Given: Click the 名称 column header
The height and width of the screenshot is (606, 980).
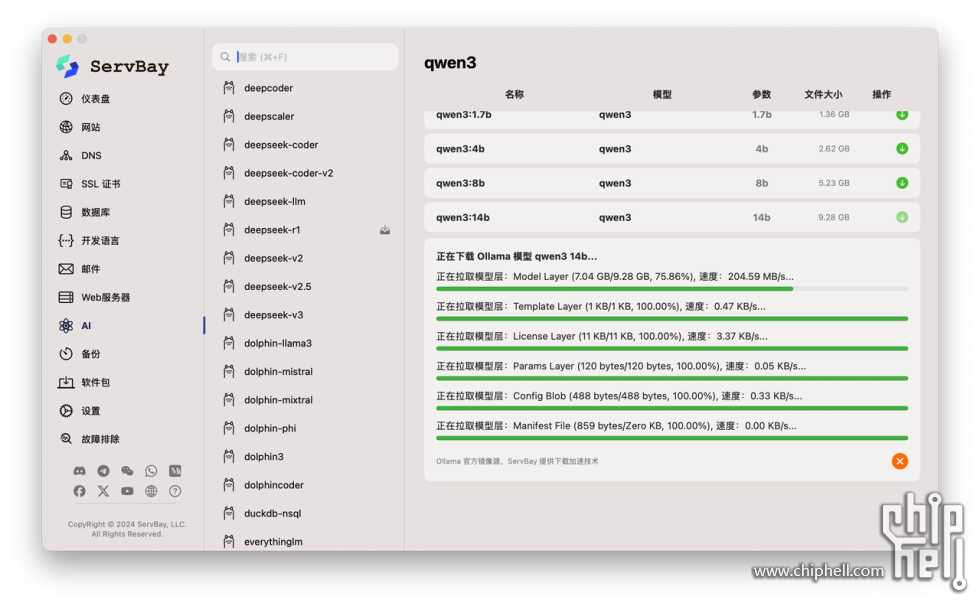Looking at the screenshot, I should pos(514,94).
